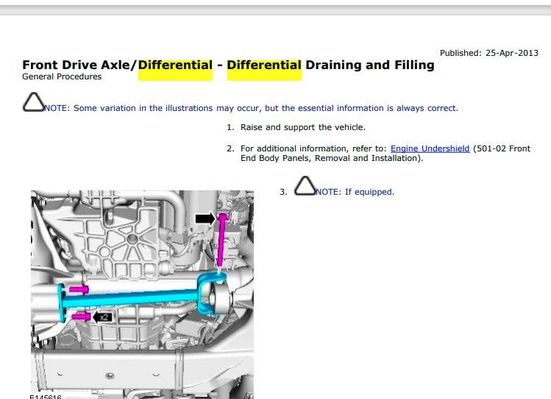Click the Published date text
The height and width of the screenshot is (399, 551).
489,53
